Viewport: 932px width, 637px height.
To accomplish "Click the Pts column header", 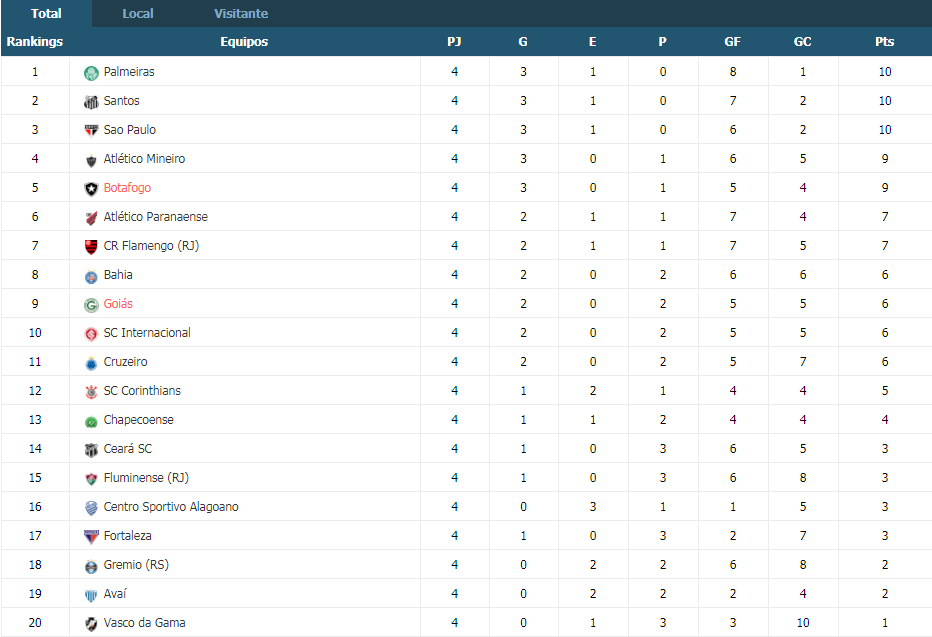I will pyautogui.click(x=884, y=42).
